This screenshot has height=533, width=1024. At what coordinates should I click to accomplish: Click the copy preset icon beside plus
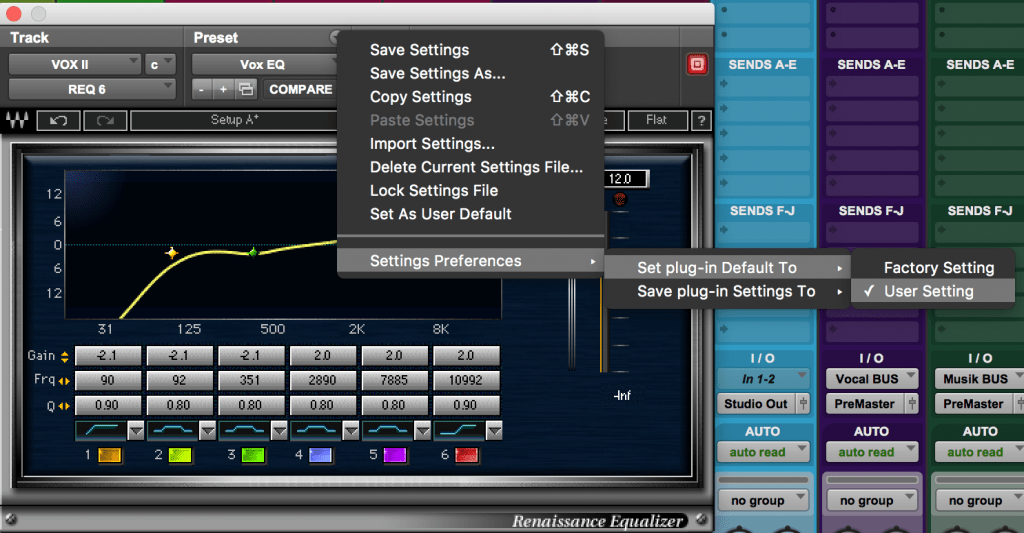click(x=246, y=89)
